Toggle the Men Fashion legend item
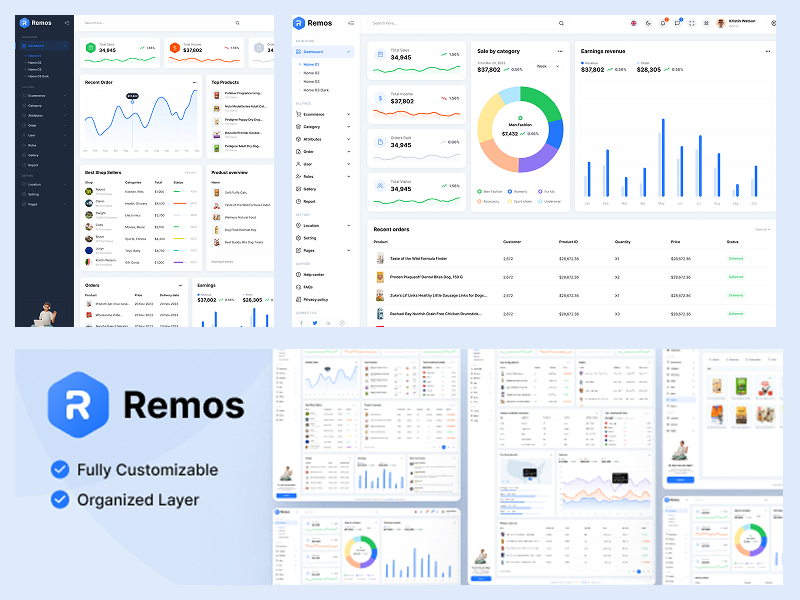This screenshot has width=800, height=600. pyautogui.click(x=490, y=191)
